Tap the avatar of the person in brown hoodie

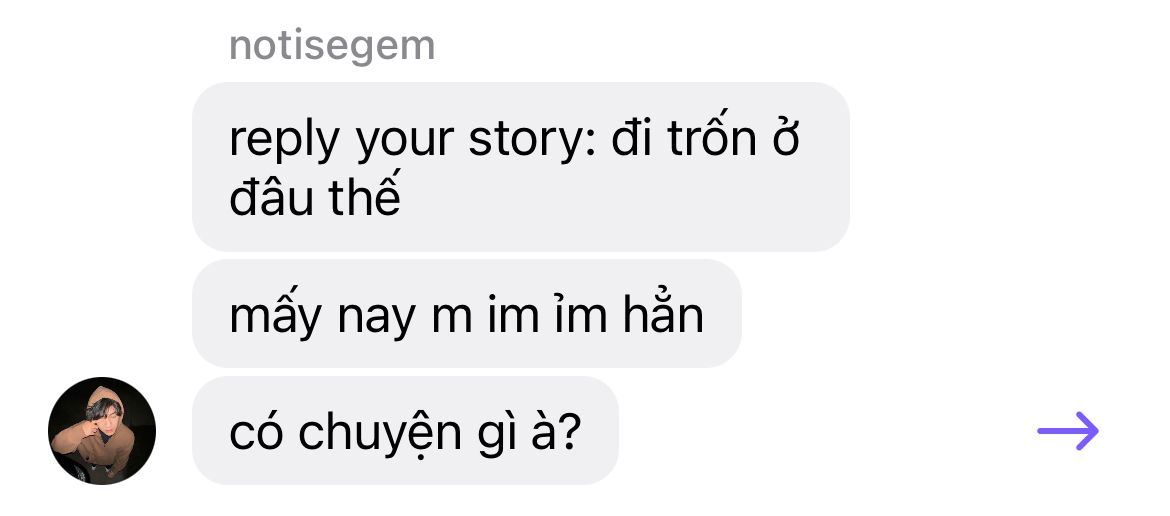click(x=101, y=431)
